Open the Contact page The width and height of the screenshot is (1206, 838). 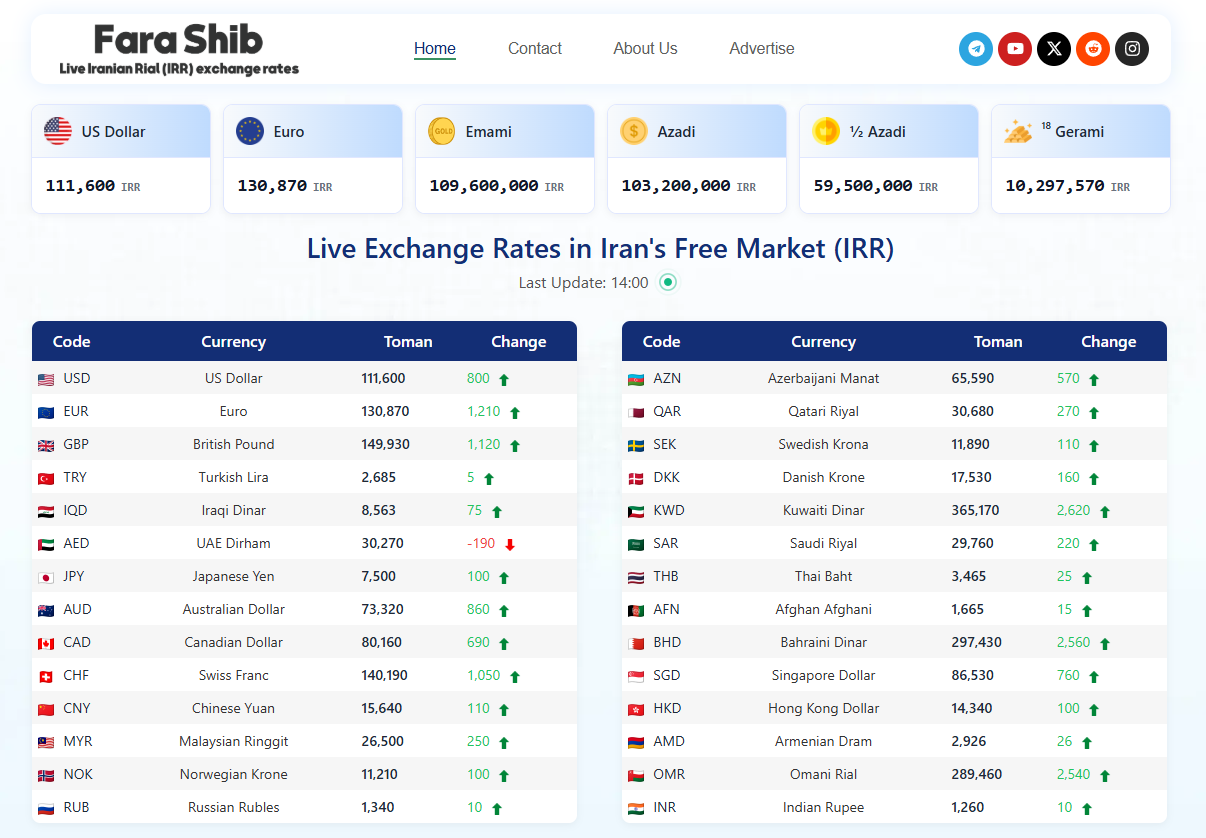click(x=534, y=49)
